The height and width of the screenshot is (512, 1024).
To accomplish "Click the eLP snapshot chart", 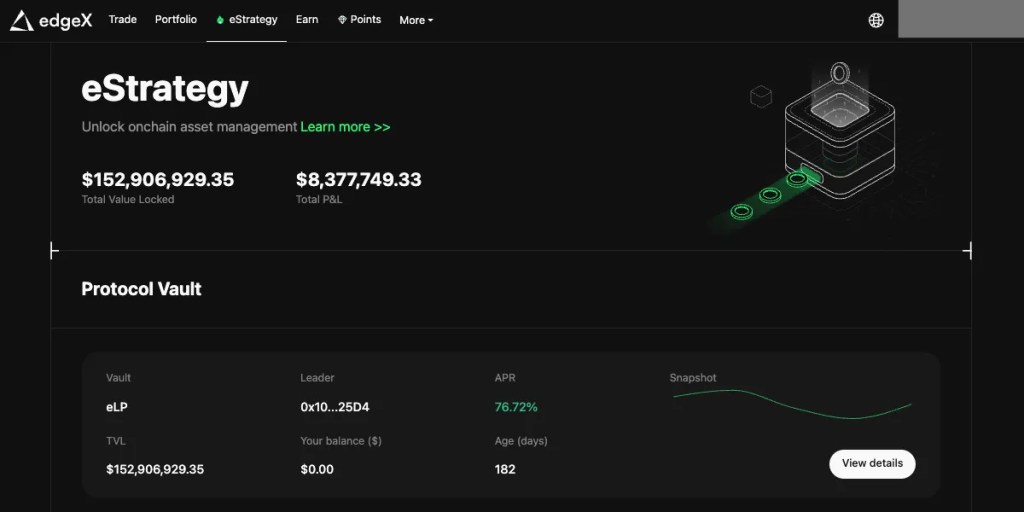I will [792, 404].
